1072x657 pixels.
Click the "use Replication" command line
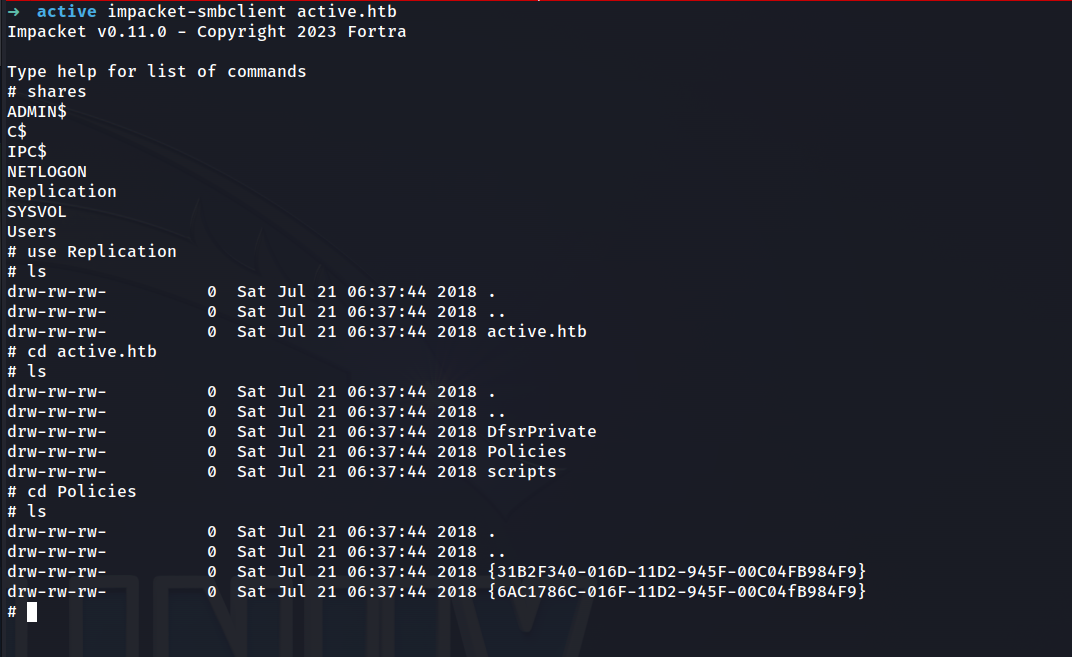[101, 252]
